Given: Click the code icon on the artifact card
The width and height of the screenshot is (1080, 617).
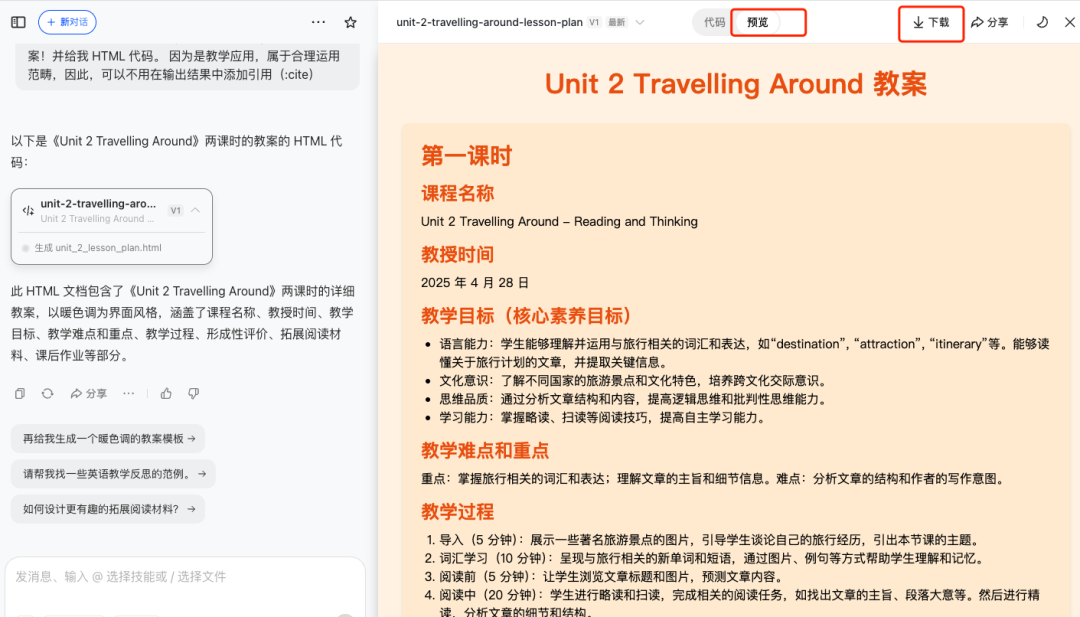Looking at the screenshot, I should point(27,210).
